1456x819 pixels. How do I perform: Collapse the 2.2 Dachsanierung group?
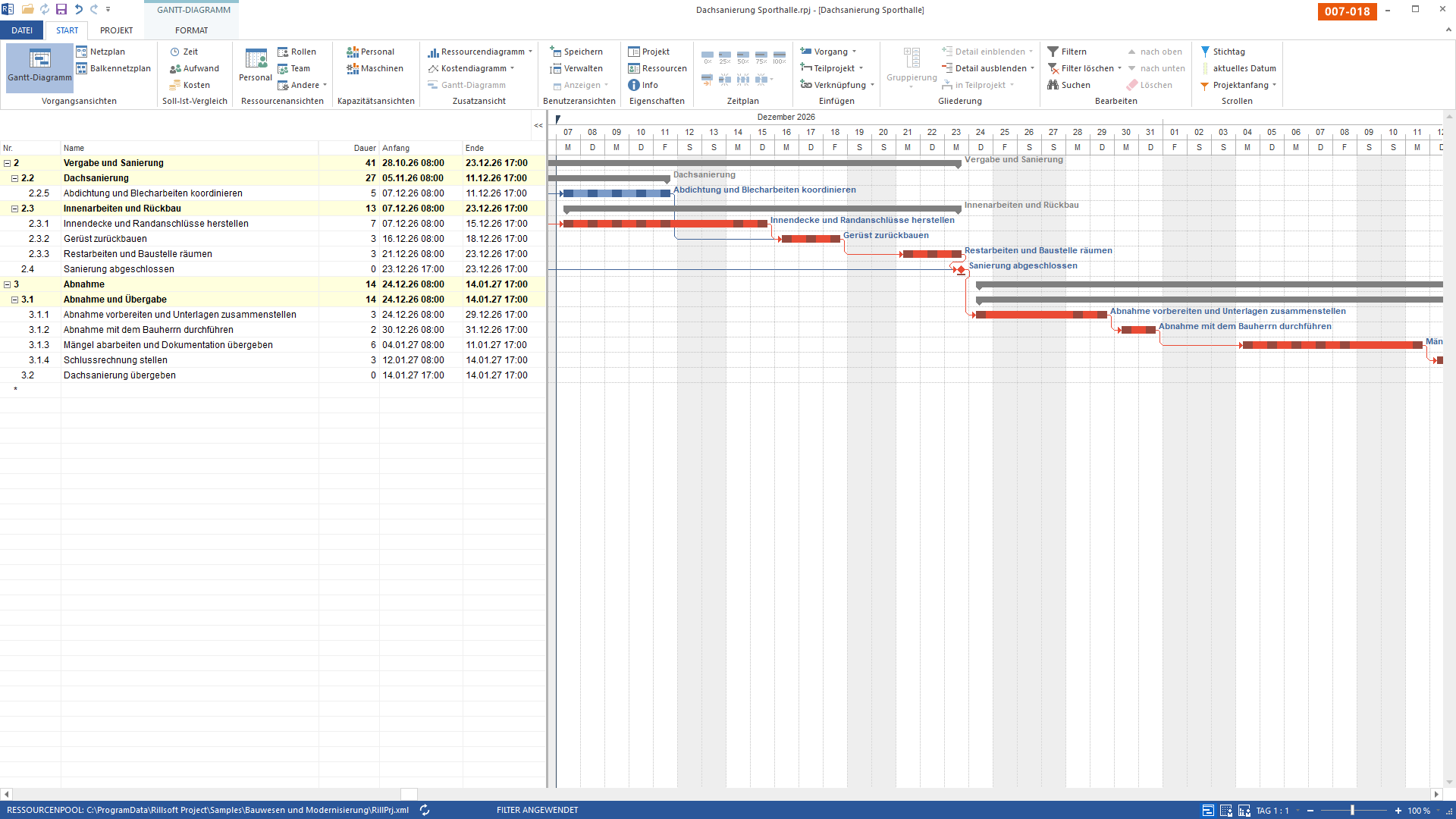click(x=15, y=178)
